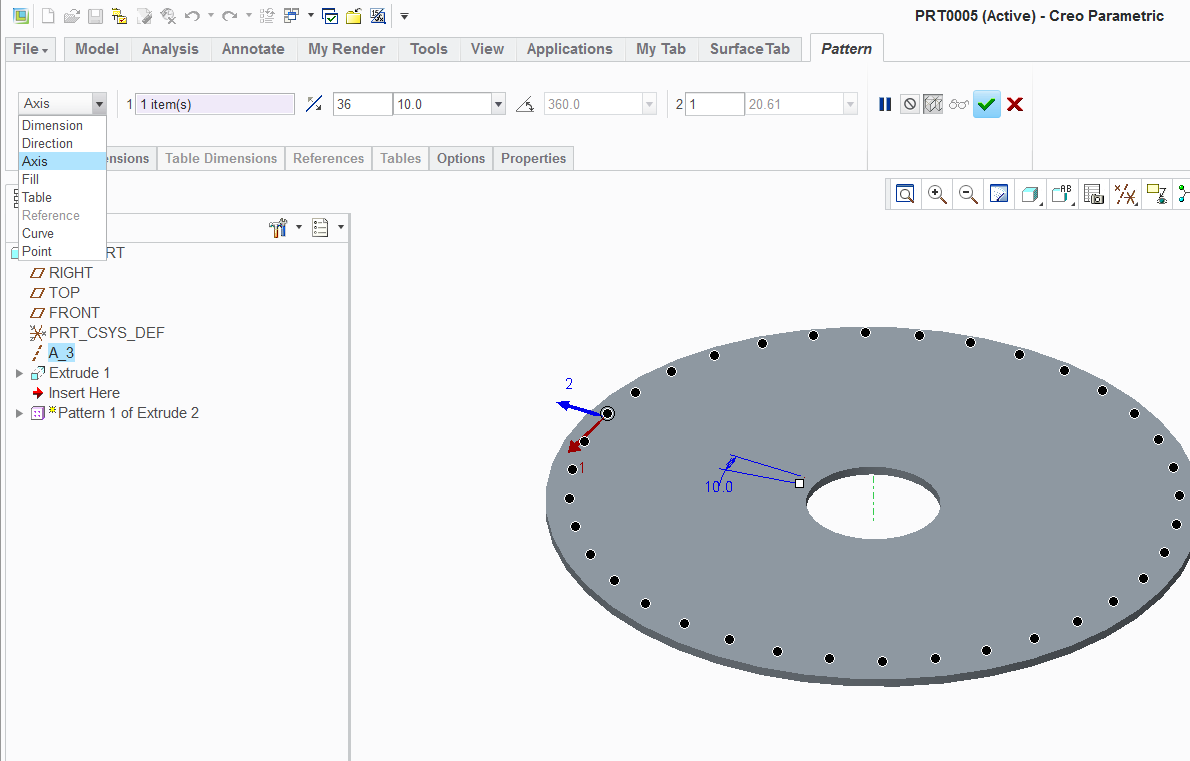Choose Table from the pattern type list
Viewport: 1190px width, 761px height.
(x=62, y=197)
